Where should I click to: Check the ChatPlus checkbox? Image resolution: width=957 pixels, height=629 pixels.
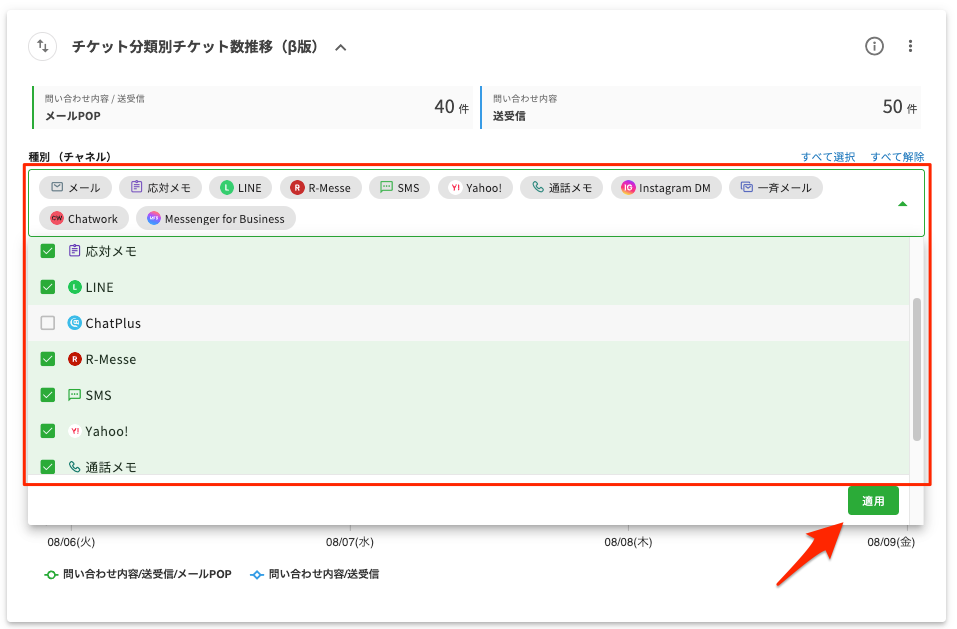click(47, 323)
